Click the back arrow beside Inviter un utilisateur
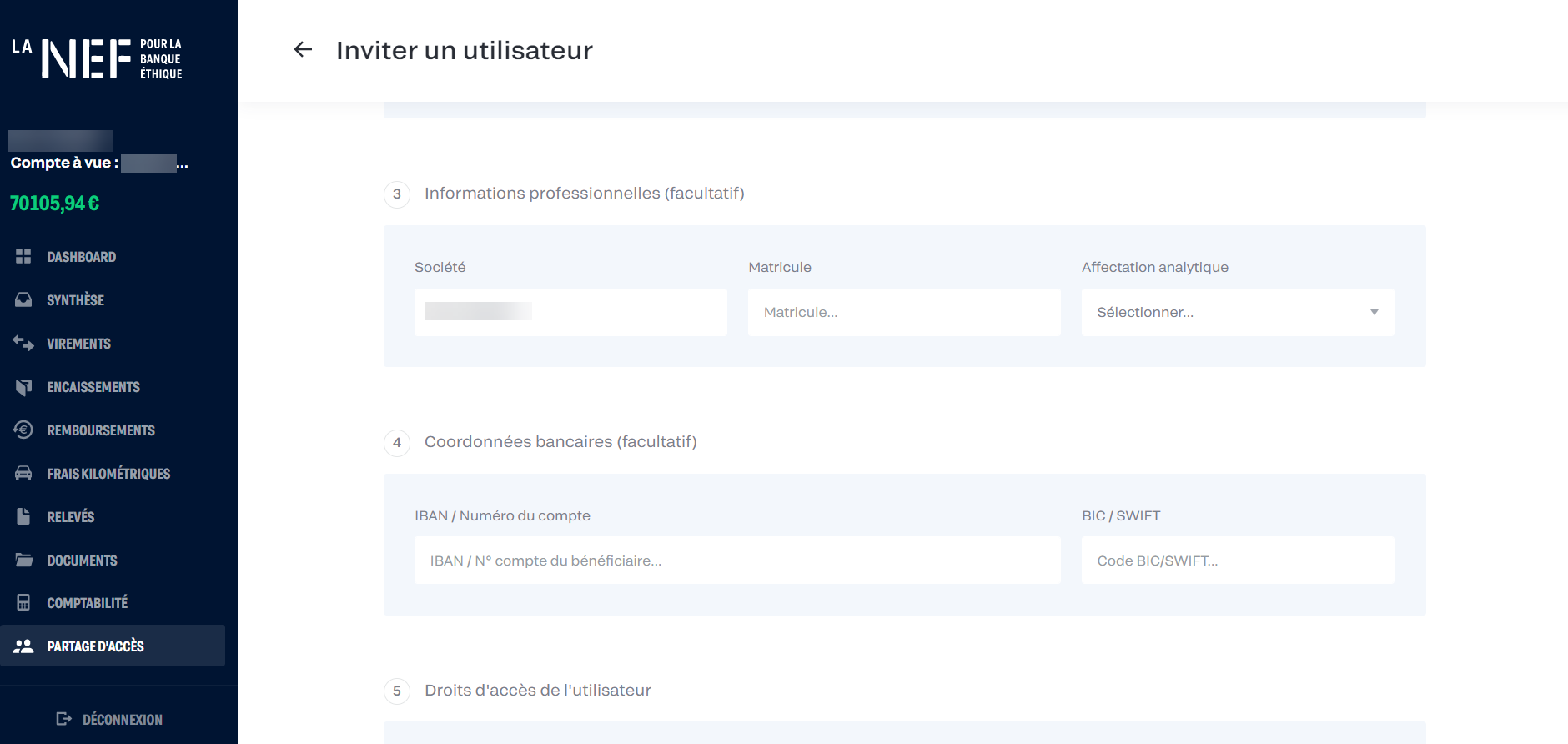The width and height of the screenshot is (1568, 744). point(303,50)
